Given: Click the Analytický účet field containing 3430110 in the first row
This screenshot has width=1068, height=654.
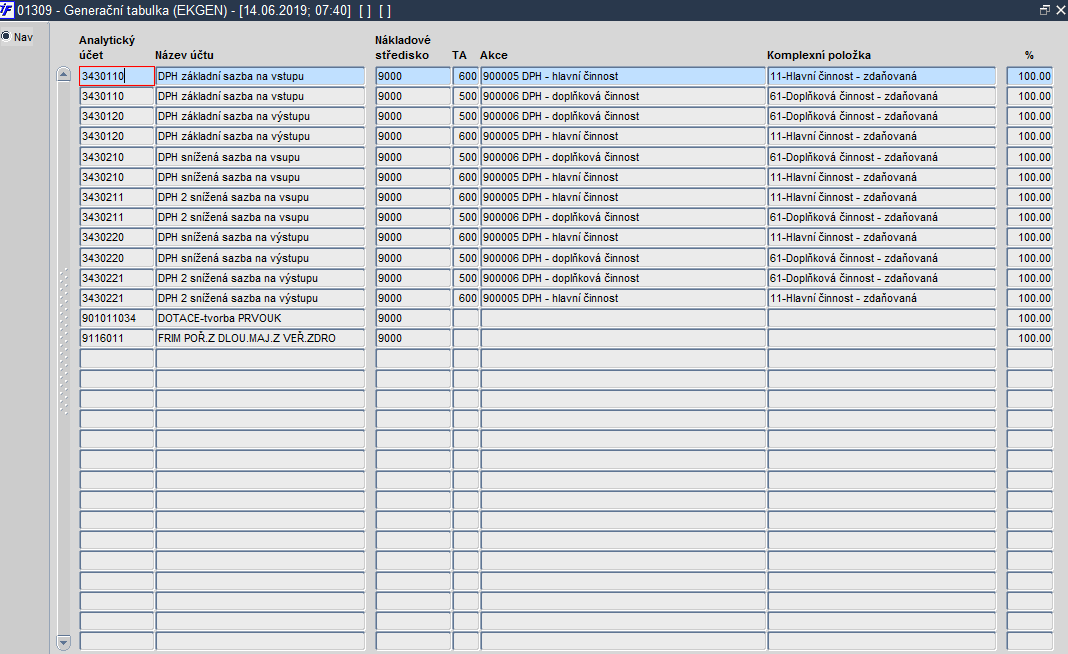Looking at the screenshot, I should [116, 76].
